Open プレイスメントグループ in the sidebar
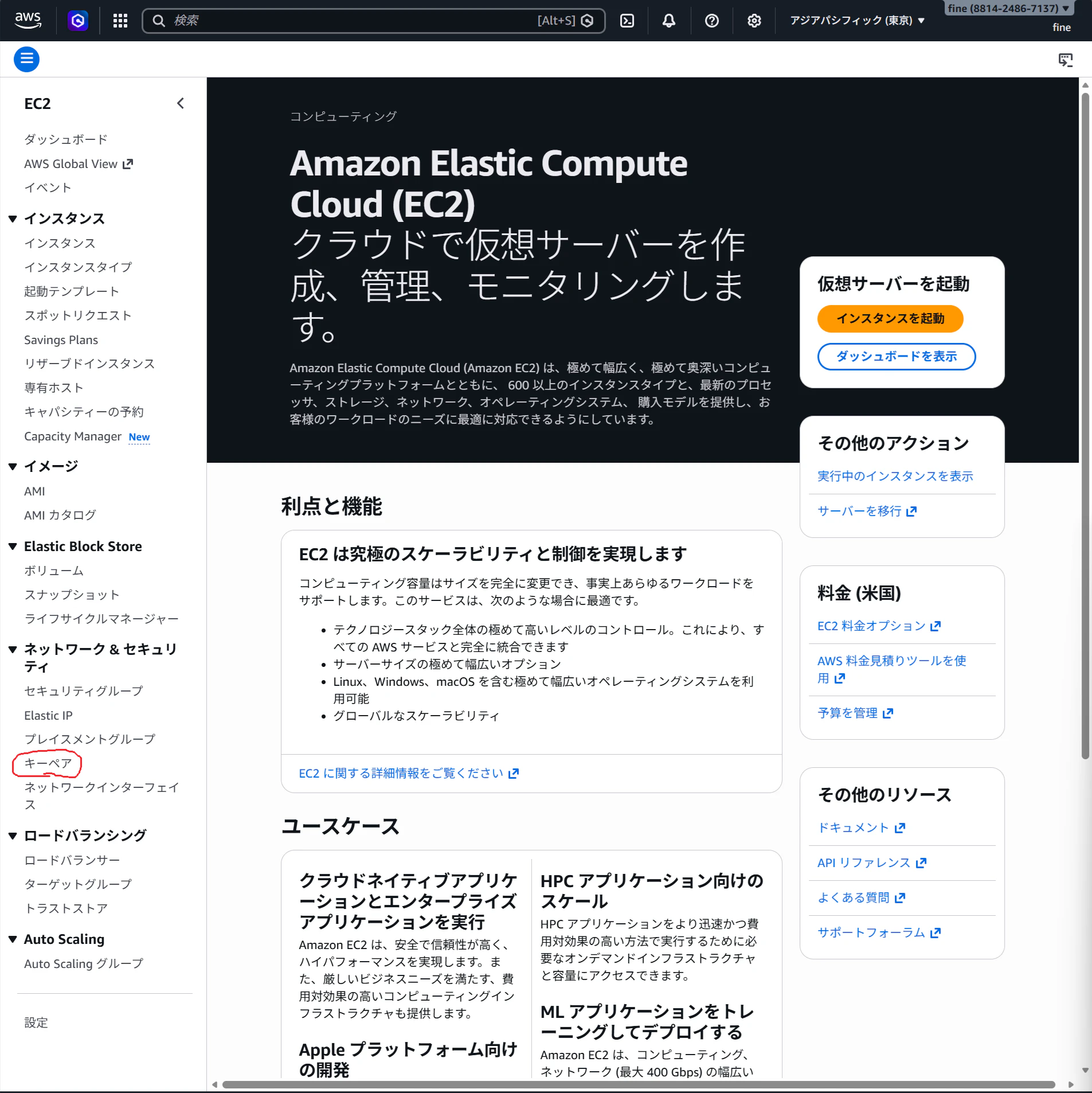 [89, 739]
